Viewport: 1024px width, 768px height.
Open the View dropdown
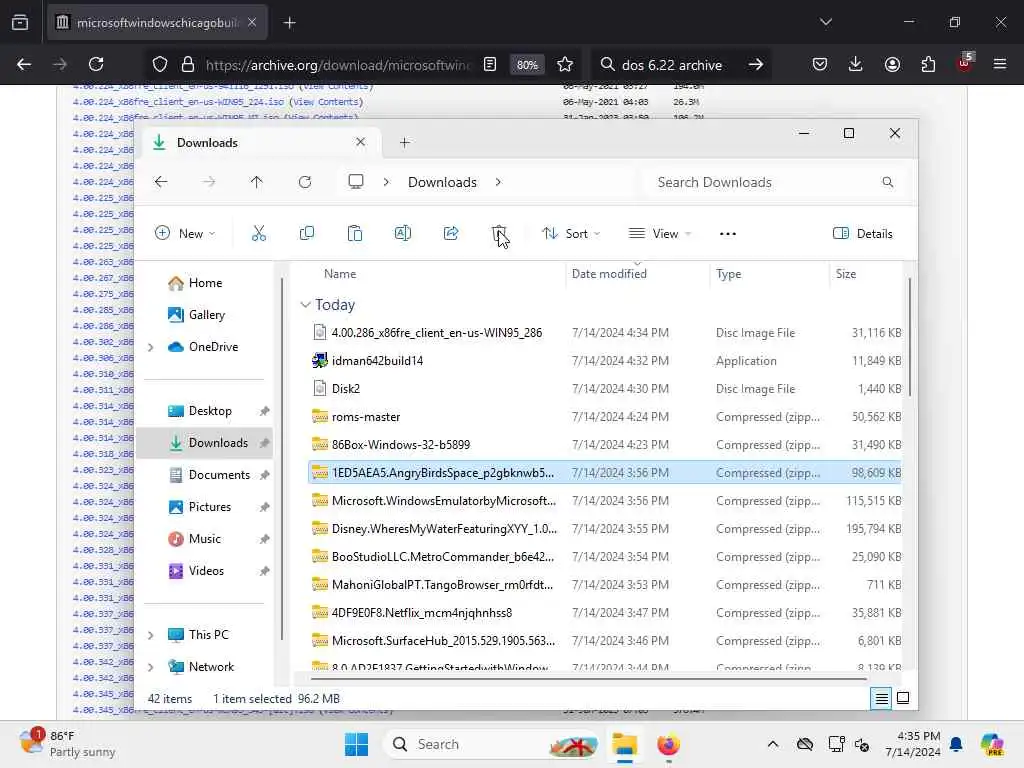660,234
